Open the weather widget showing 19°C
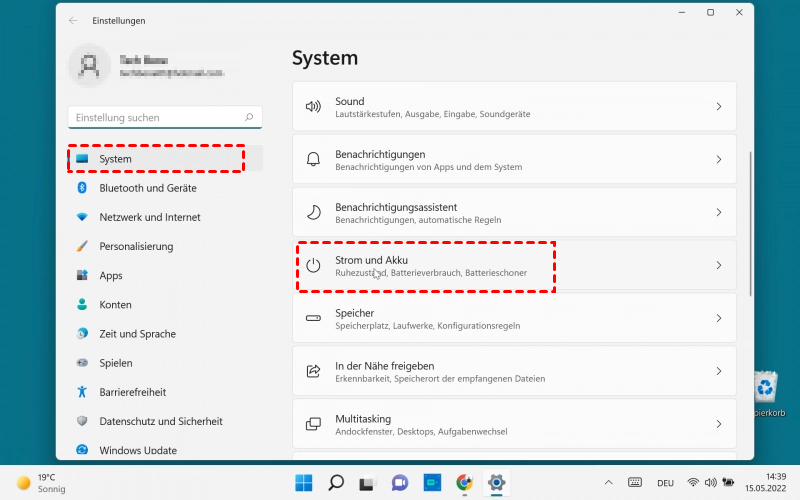Image resolution: width=800 pixels, height=500 pixels. (41, 483)
